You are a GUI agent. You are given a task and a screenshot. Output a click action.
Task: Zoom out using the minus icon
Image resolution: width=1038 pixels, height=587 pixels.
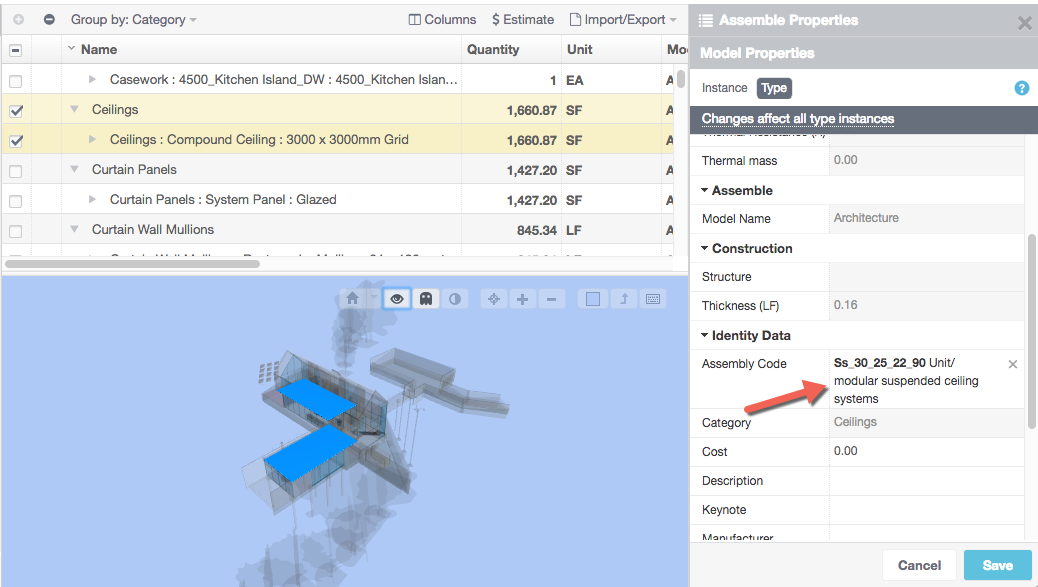[x=551, y=298]
